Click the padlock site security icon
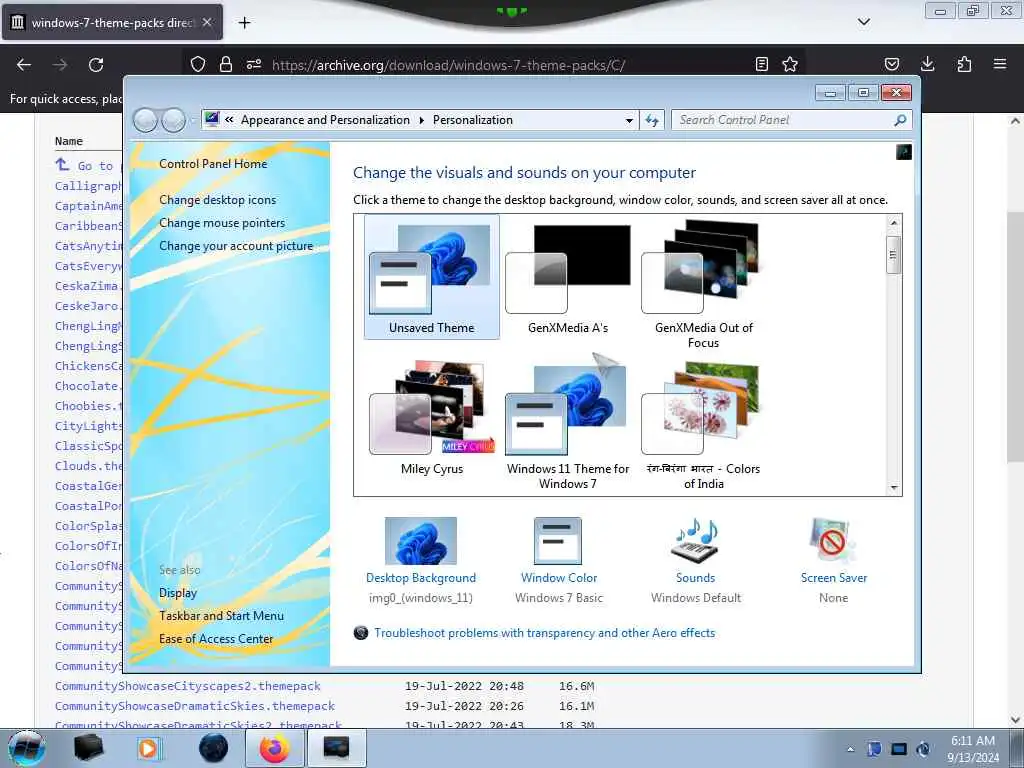Screen dimensions: 1024x768 pos(226,64)
